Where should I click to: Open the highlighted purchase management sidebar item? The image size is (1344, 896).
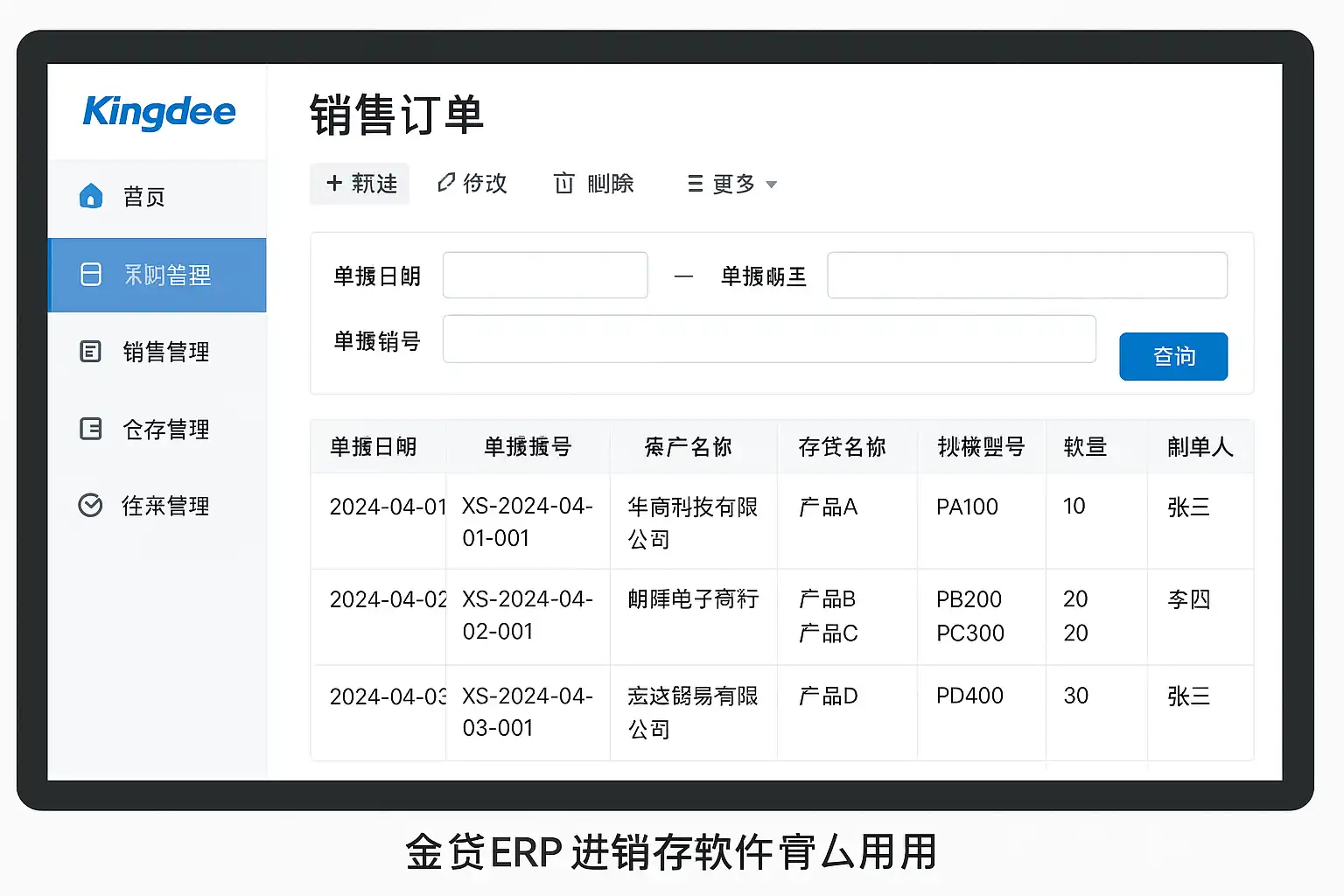pos(157,275)
